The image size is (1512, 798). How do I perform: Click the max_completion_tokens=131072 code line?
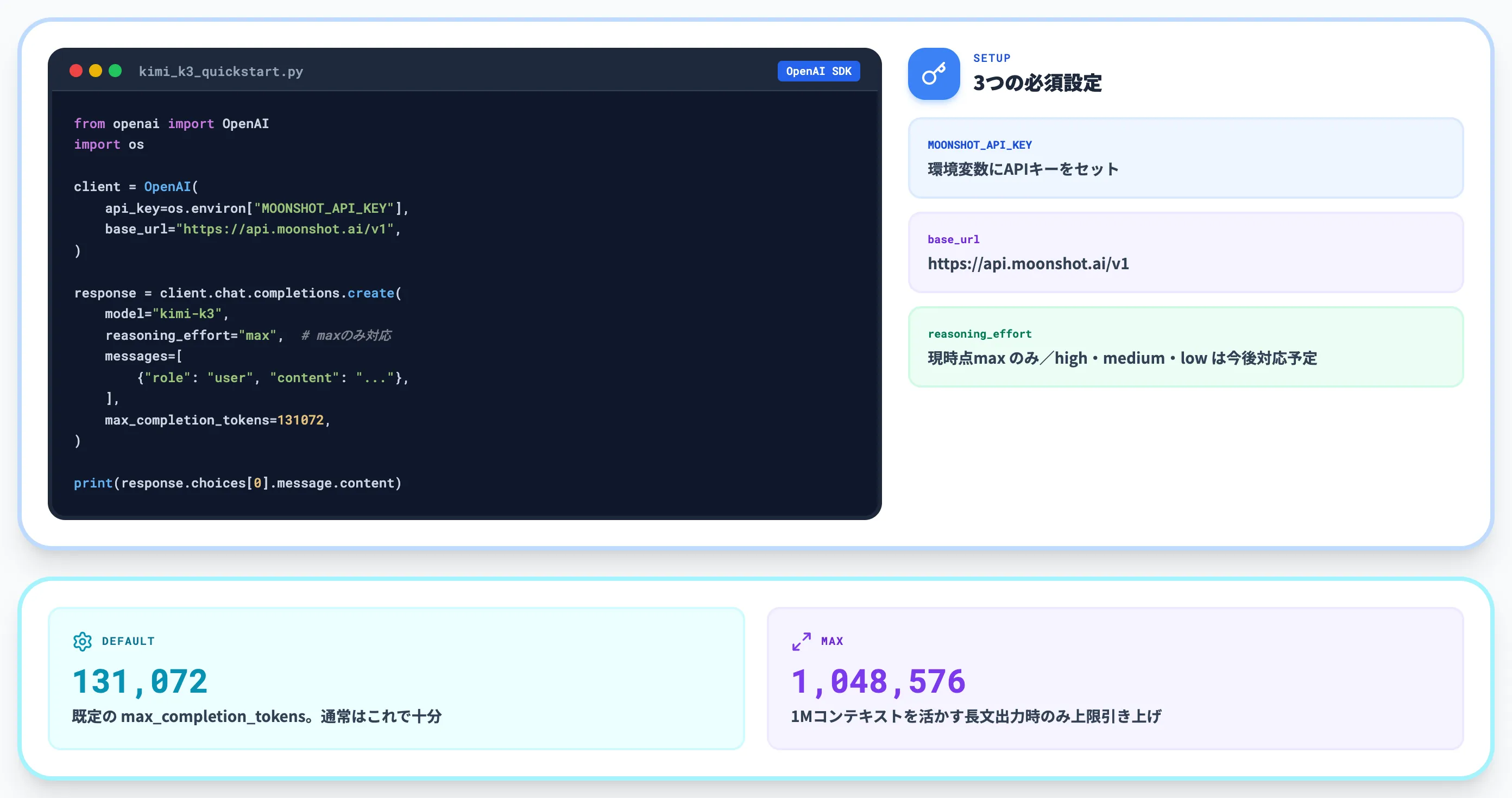point(218,420)
